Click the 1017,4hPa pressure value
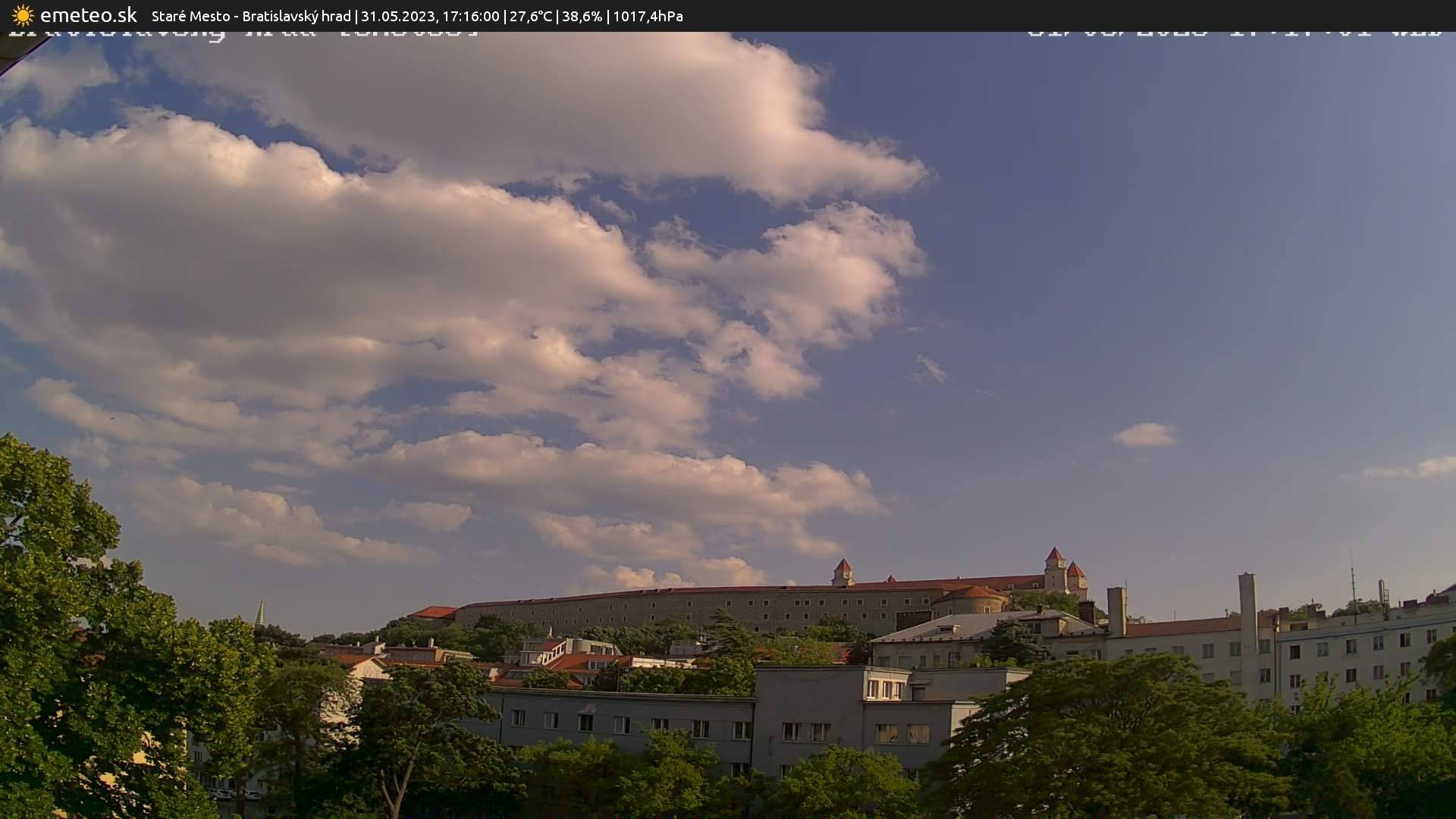 (649, 16)
